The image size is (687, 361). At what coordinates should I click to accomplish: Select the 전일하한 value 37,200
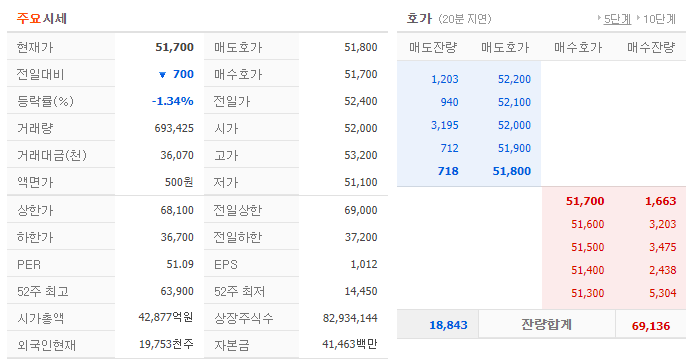pos(361,237)
